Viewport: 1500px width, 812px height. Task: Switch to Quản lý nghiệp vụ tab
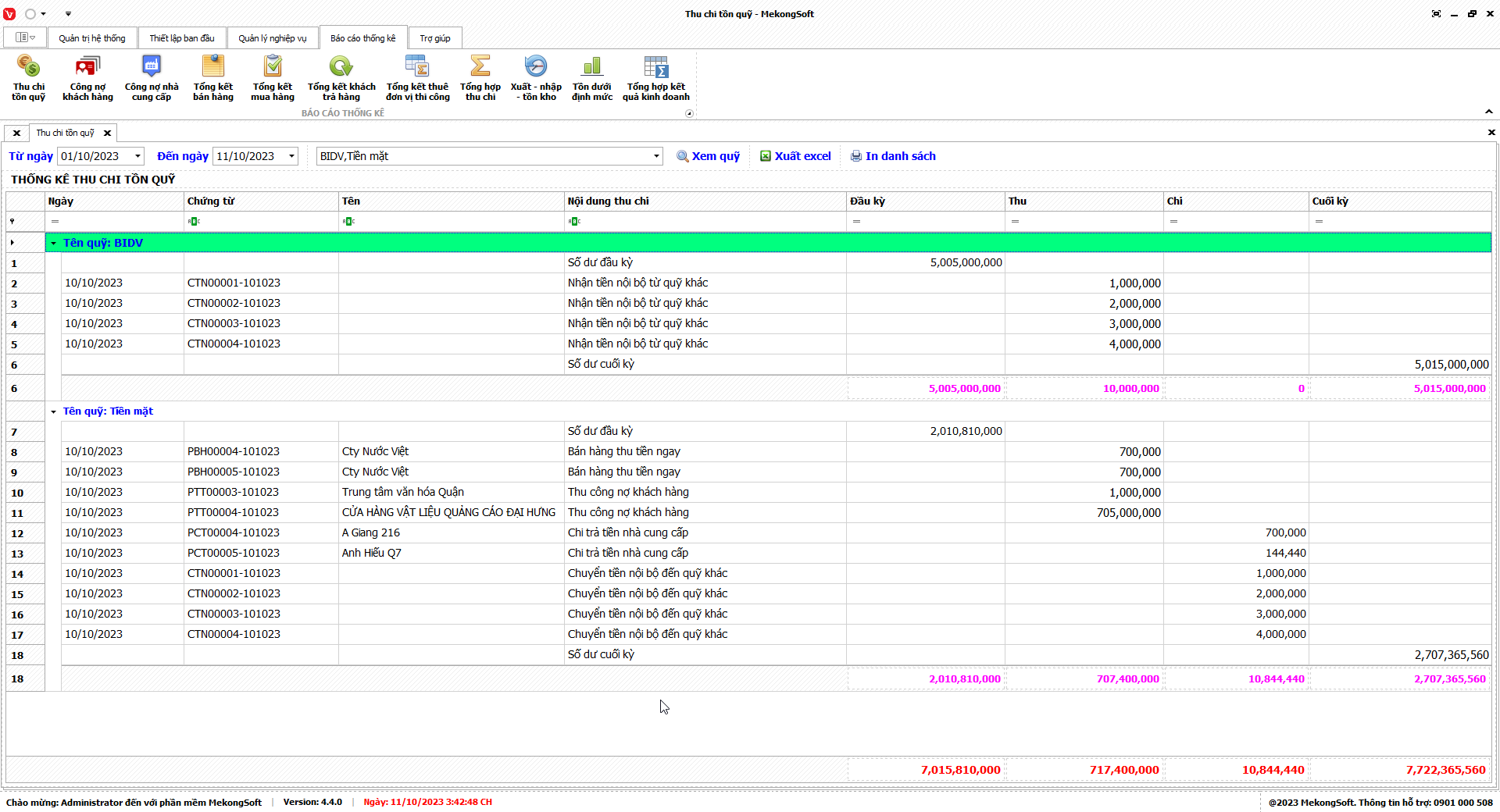click(273, 38)
